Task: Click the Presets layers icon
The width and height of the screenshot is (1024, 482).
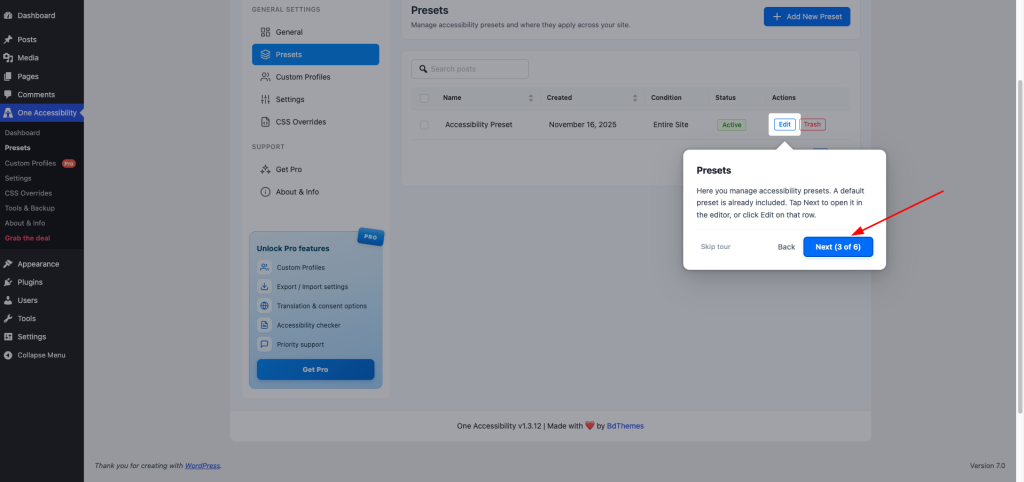Action: coord(265,54)
